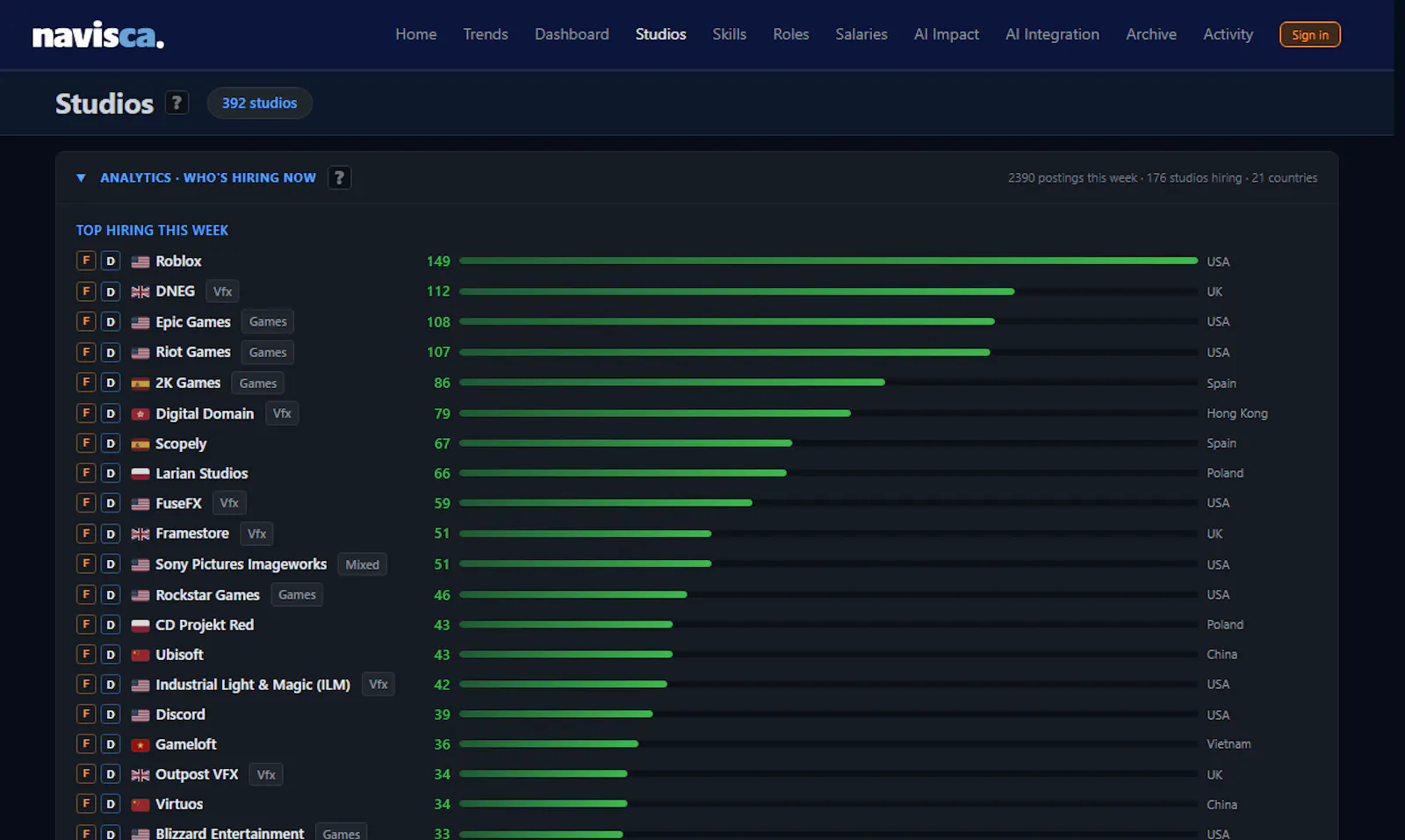
Task: Click the F icon for 2K Games
Action: tap(86, 383)
